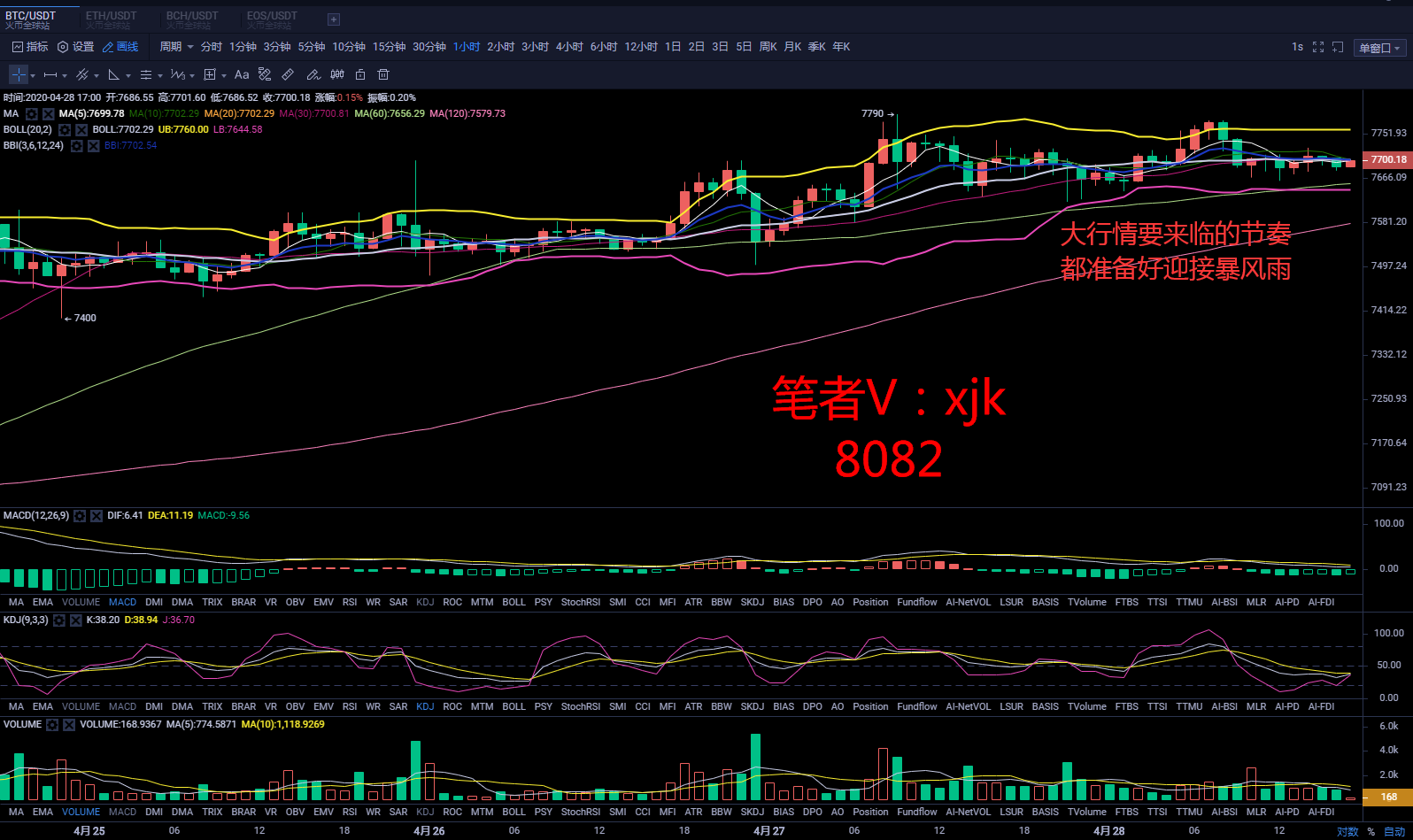Delete all drawings with trash icon

click(384, 74)
